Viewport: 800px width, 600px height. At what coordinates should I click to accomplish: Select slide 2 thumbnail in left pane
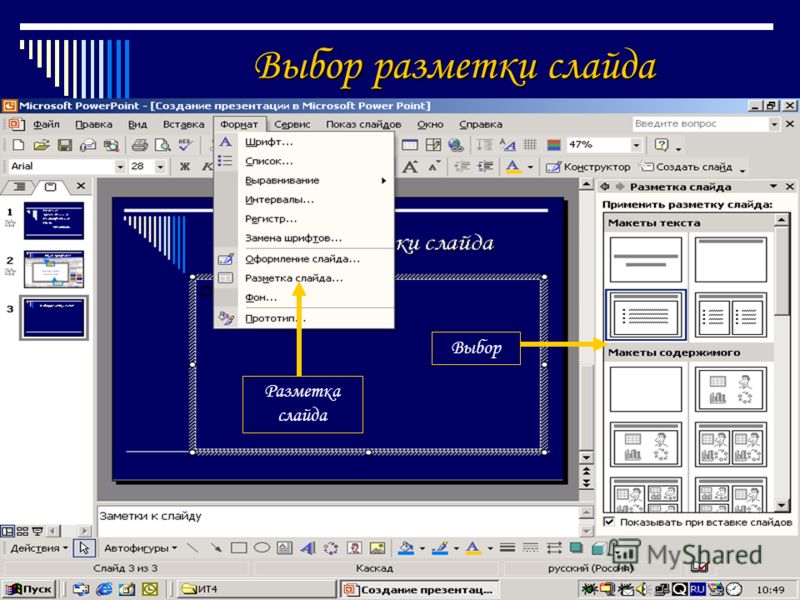click(x=54, y=269)
